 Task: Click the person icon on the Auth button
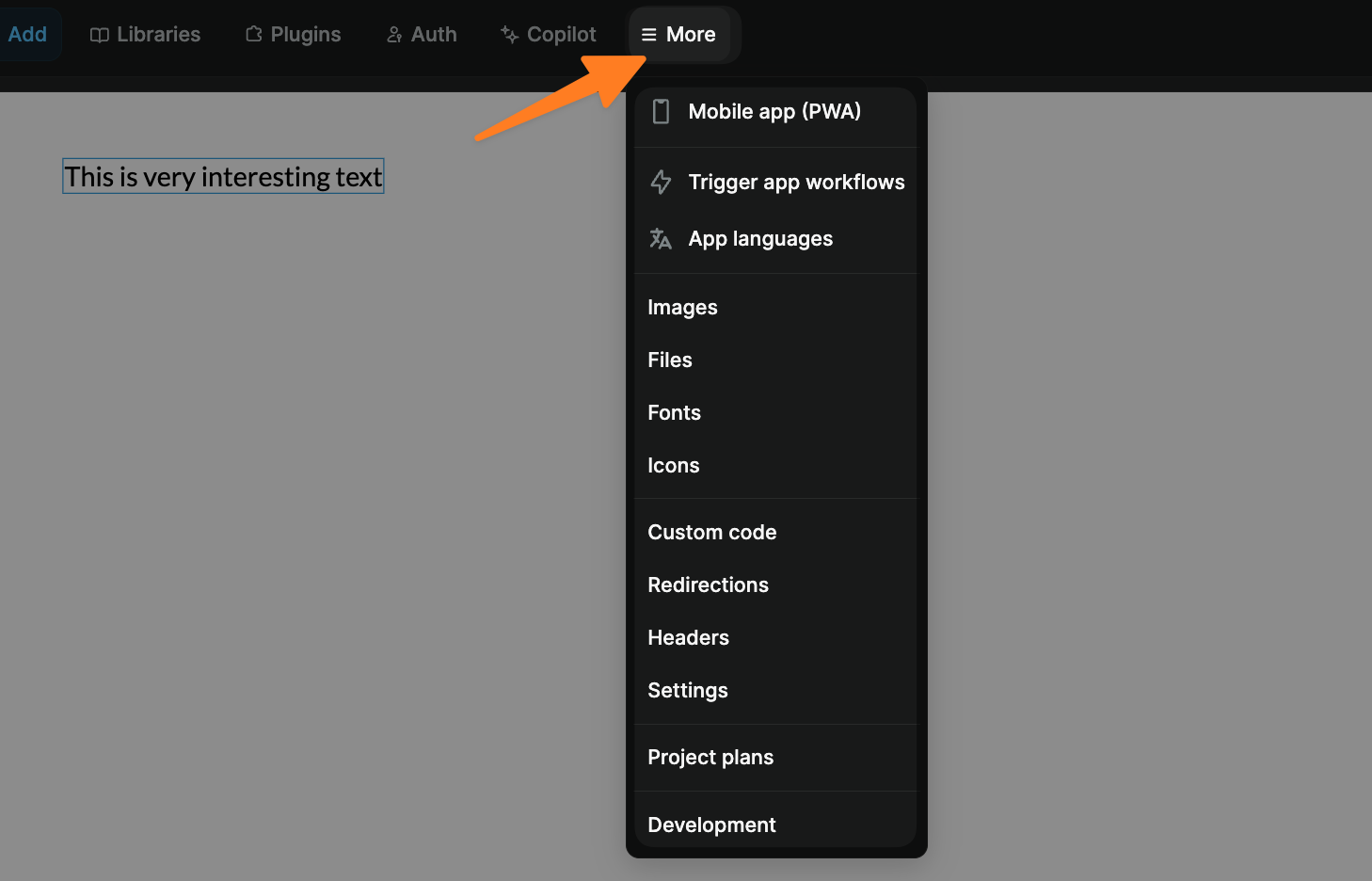392,34
